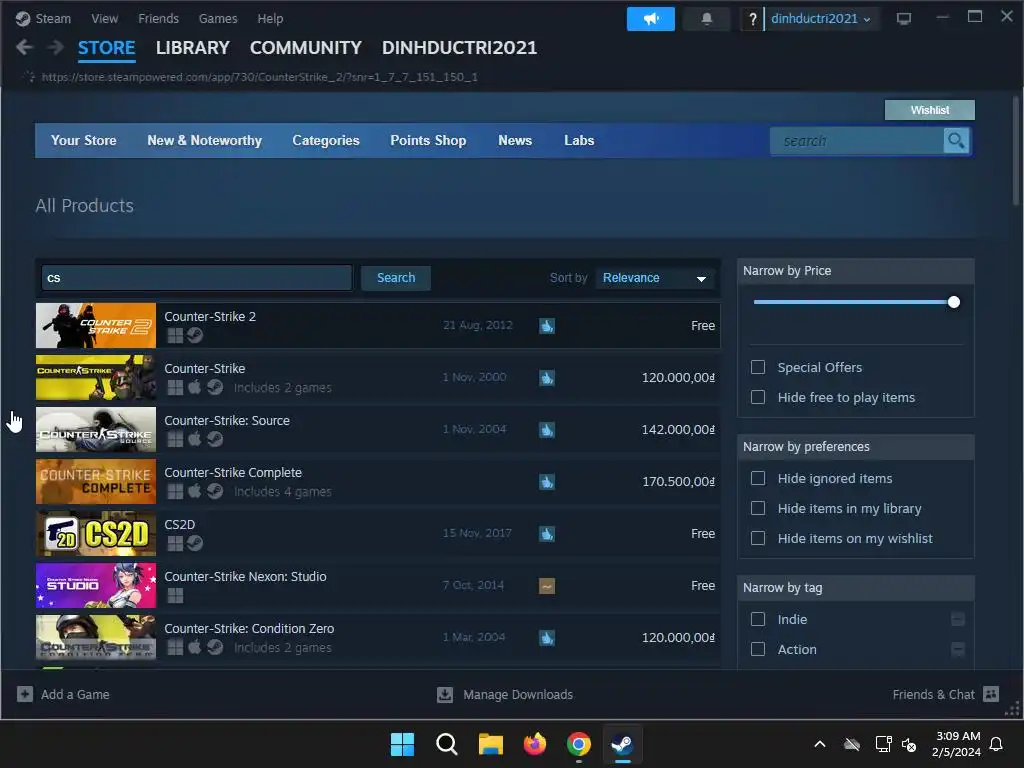Open the Counter-Strike: Condition Zero result title

tap(249, 628)
